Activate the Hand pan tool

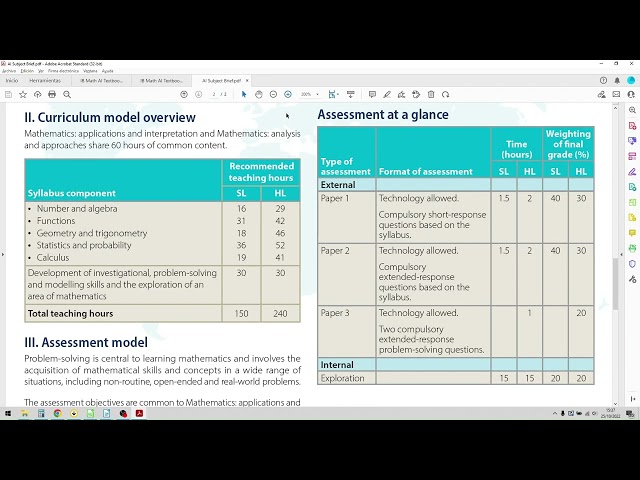click(x=259, y=95)
